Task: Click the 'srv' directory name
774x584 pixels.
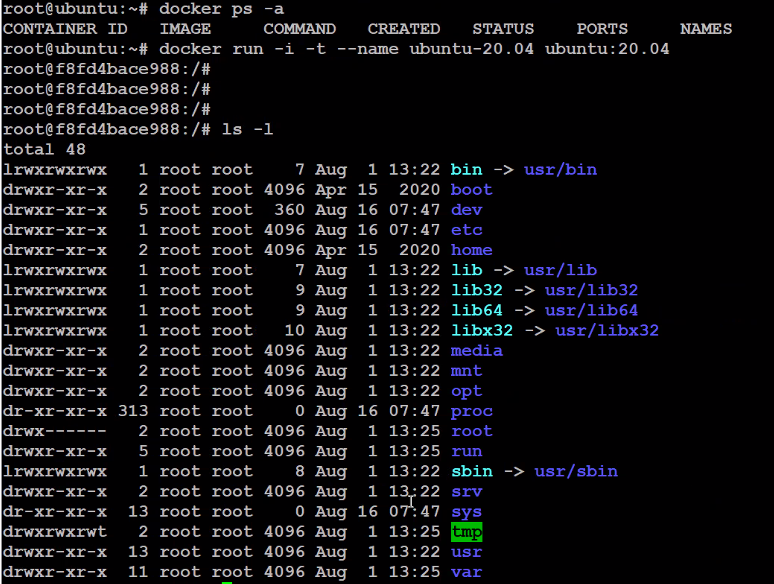Action: click(466, 492)
